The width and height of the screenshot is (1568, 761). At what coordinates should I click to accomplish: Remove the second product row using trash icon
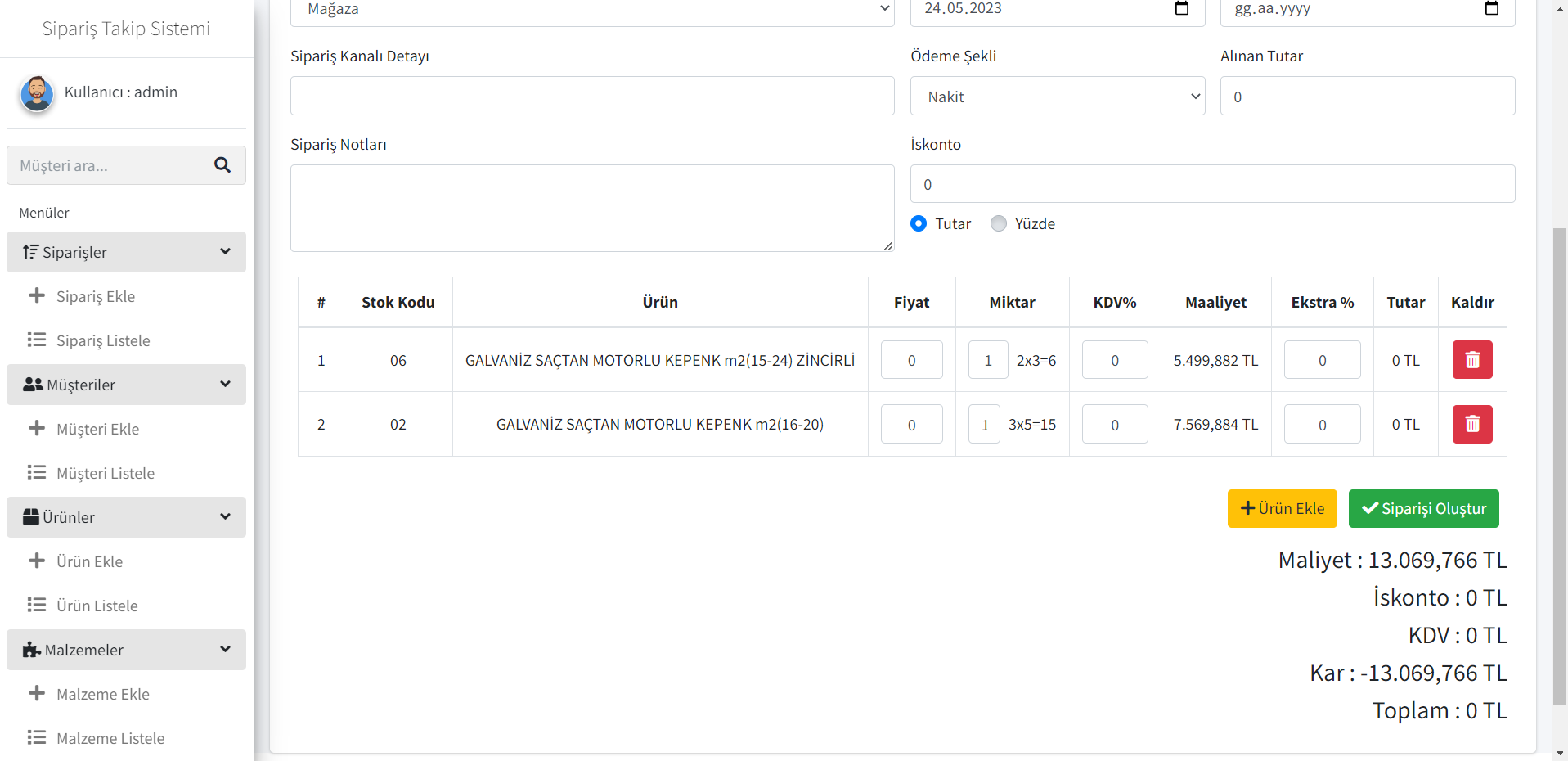tap(1471, 424)
